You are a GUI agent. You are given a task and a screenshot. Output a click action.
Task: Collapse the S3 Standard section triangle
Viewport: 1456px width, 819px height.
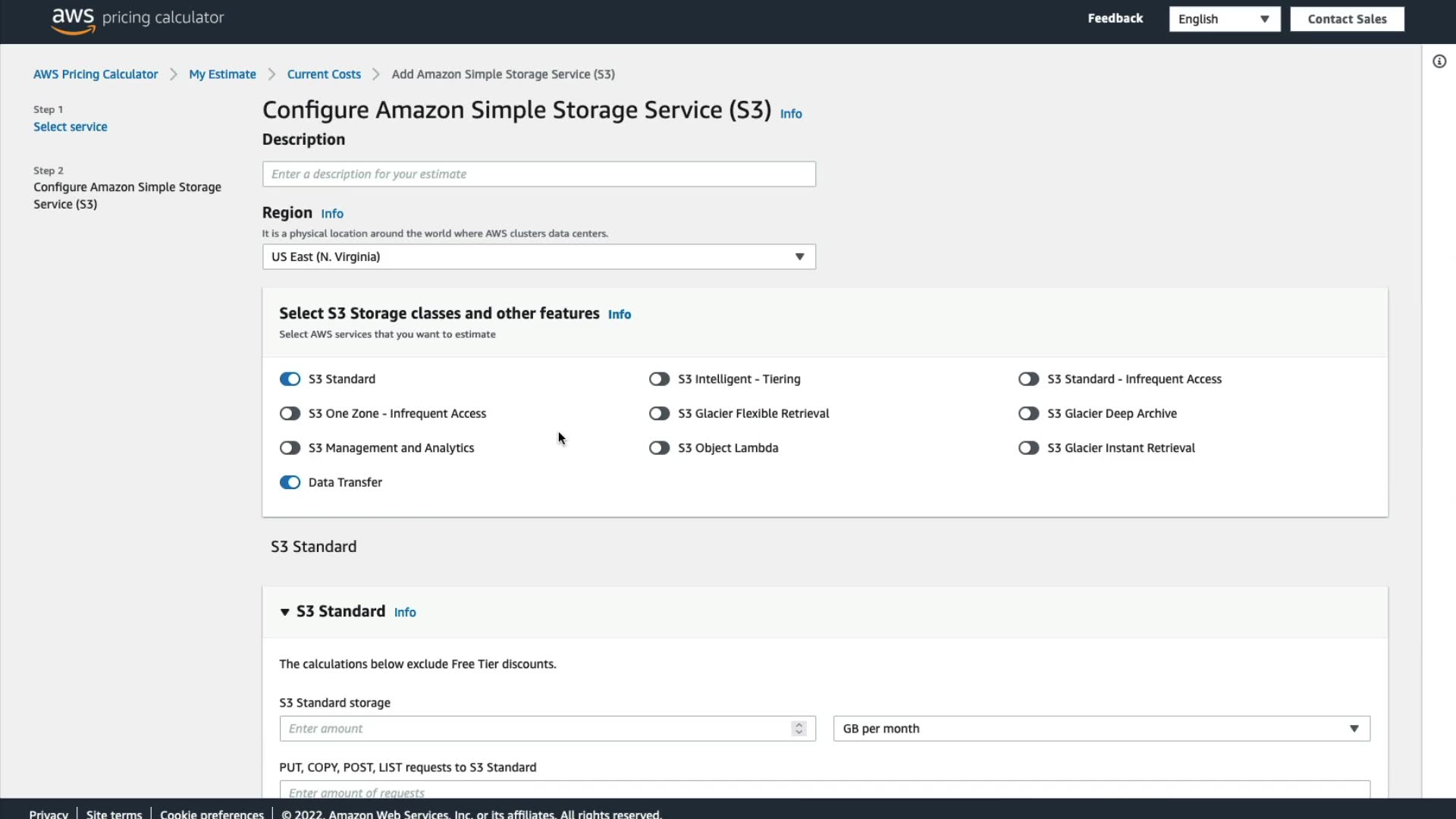pos(284,612)
